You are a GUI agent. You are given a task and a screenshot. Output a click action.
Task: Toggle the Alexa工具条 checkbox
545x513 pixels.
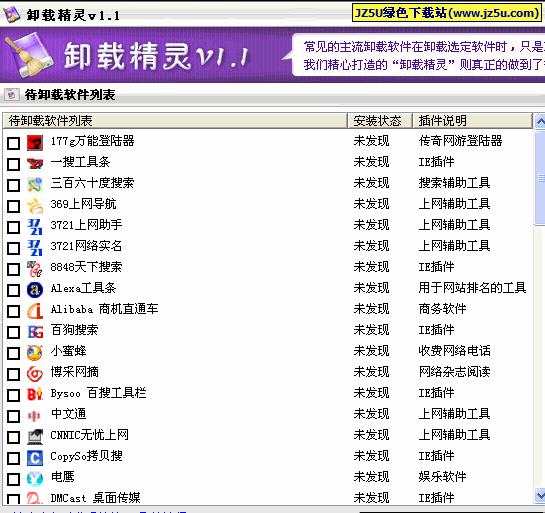pos(14,290)
